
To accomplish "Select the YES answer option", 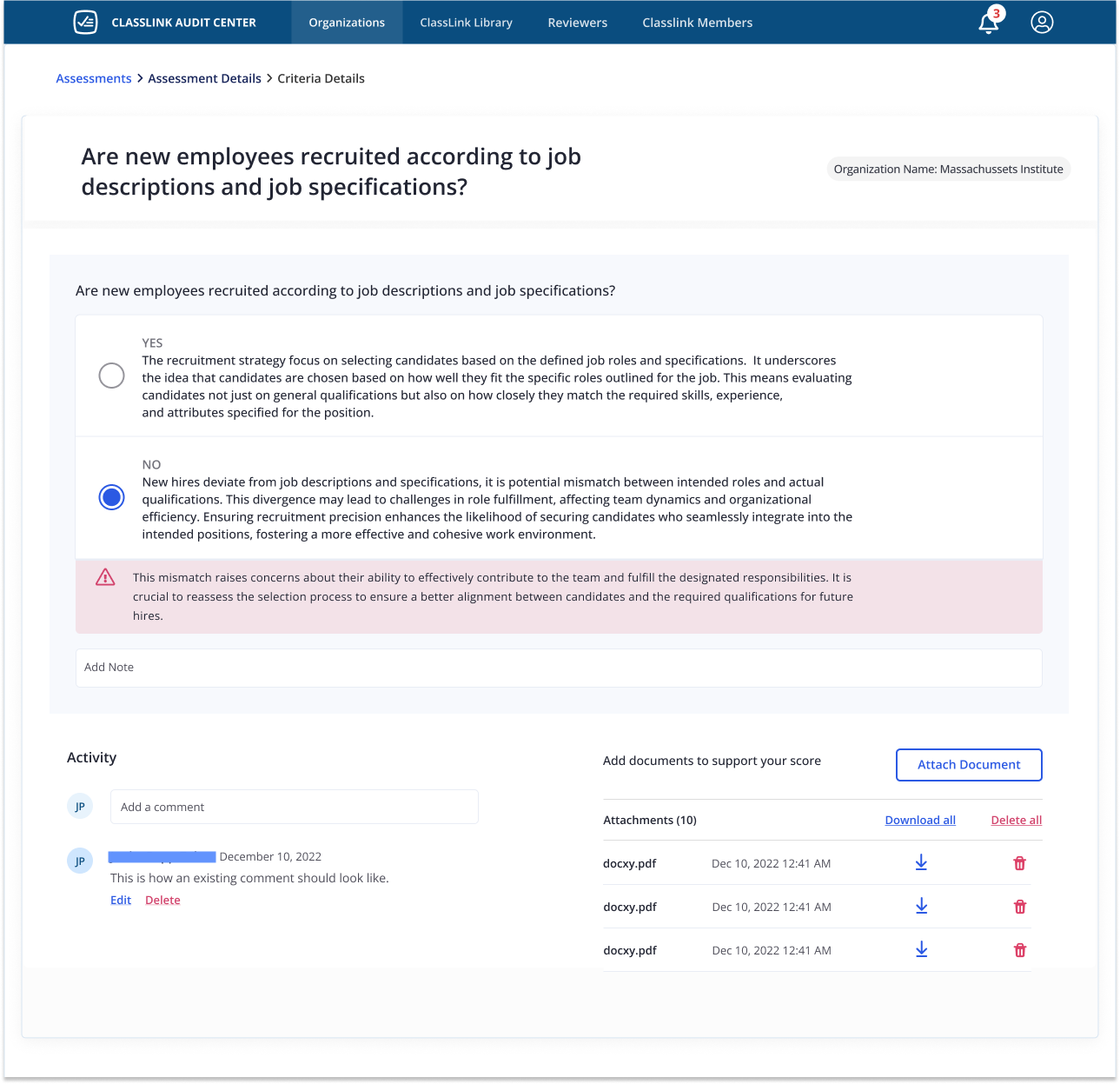I will click(x=111, y=376).
